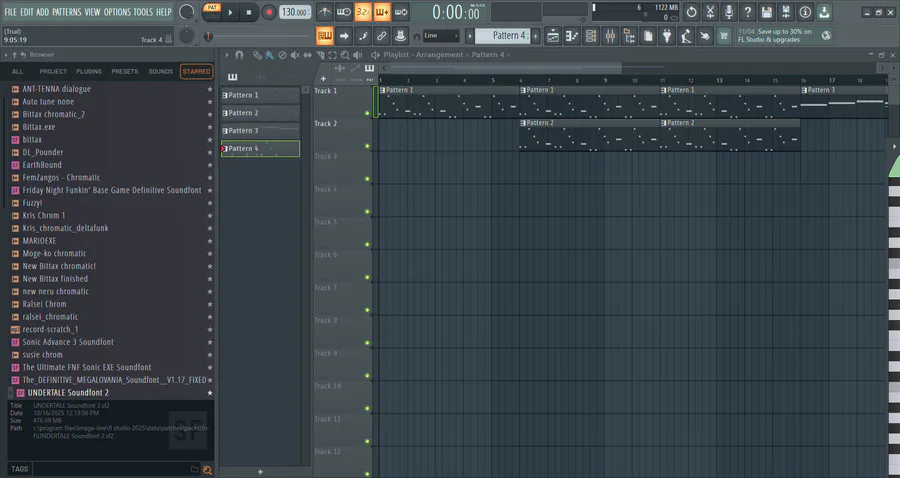Toggle Track 2 mute green light

click(x=367, y=146)
